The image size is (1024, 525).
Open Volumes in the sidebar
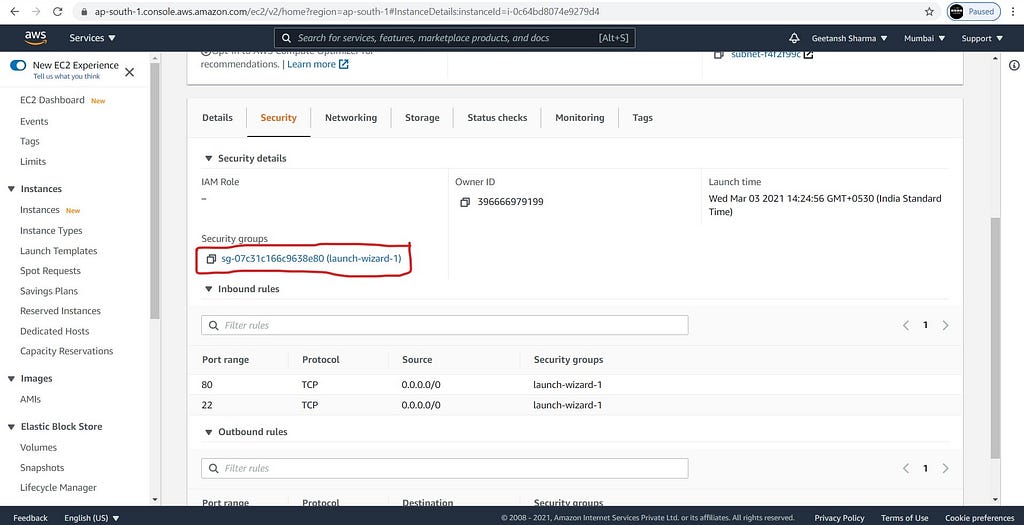point(39,447)
